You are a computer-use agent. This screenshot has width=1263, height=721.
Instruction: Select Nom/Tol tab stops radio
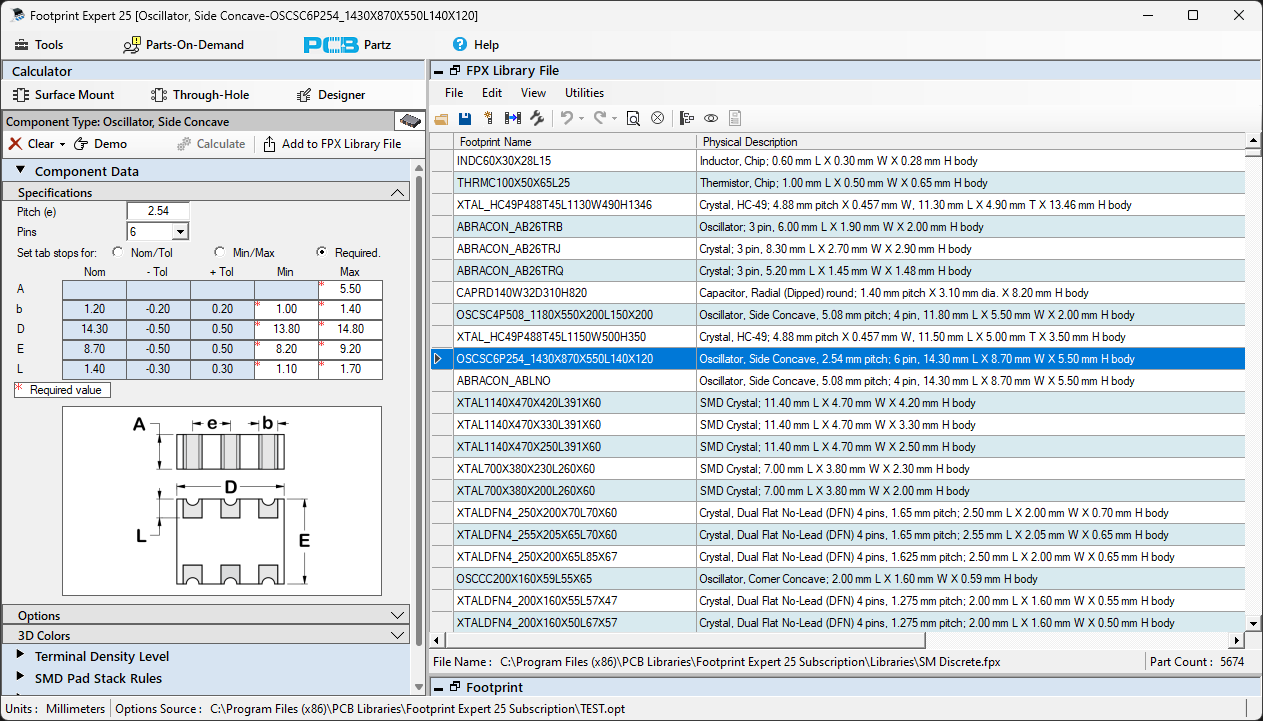pyautogui.click(x=119, y=252)
